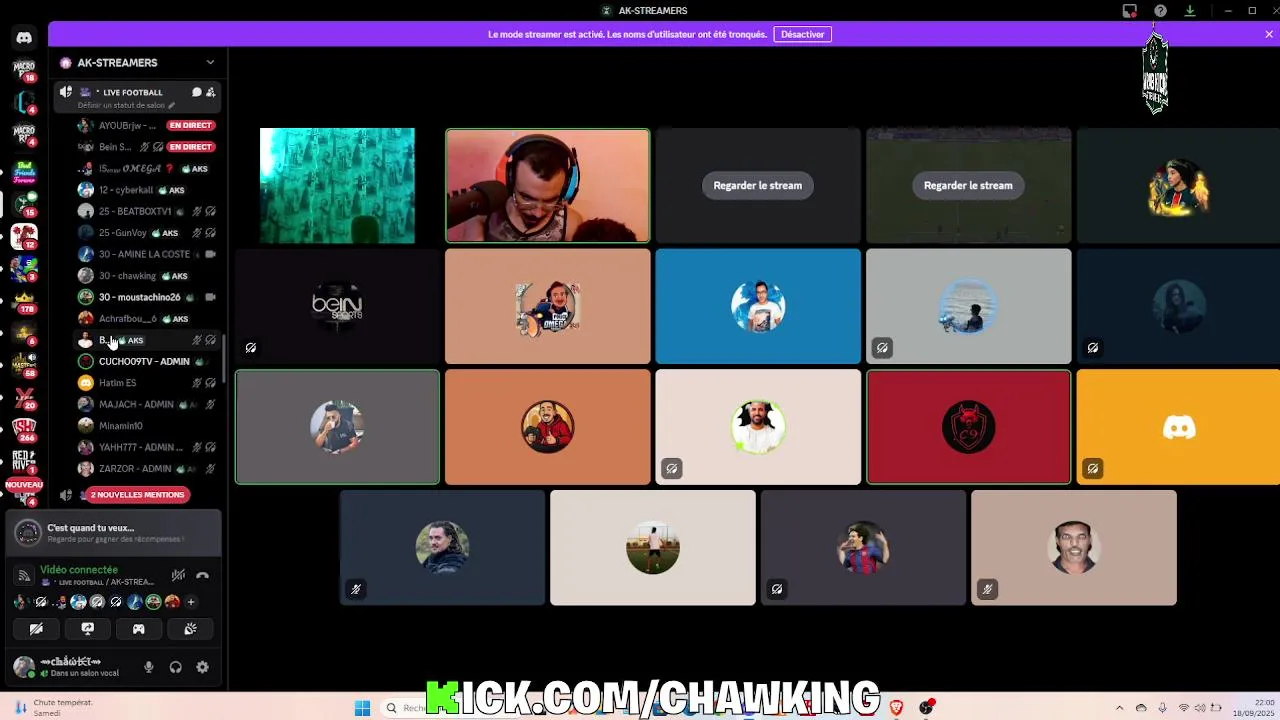Select user 25 -GunVoy
The image size is (1280, 720).
pyautogui.click(x=147, y=233)
